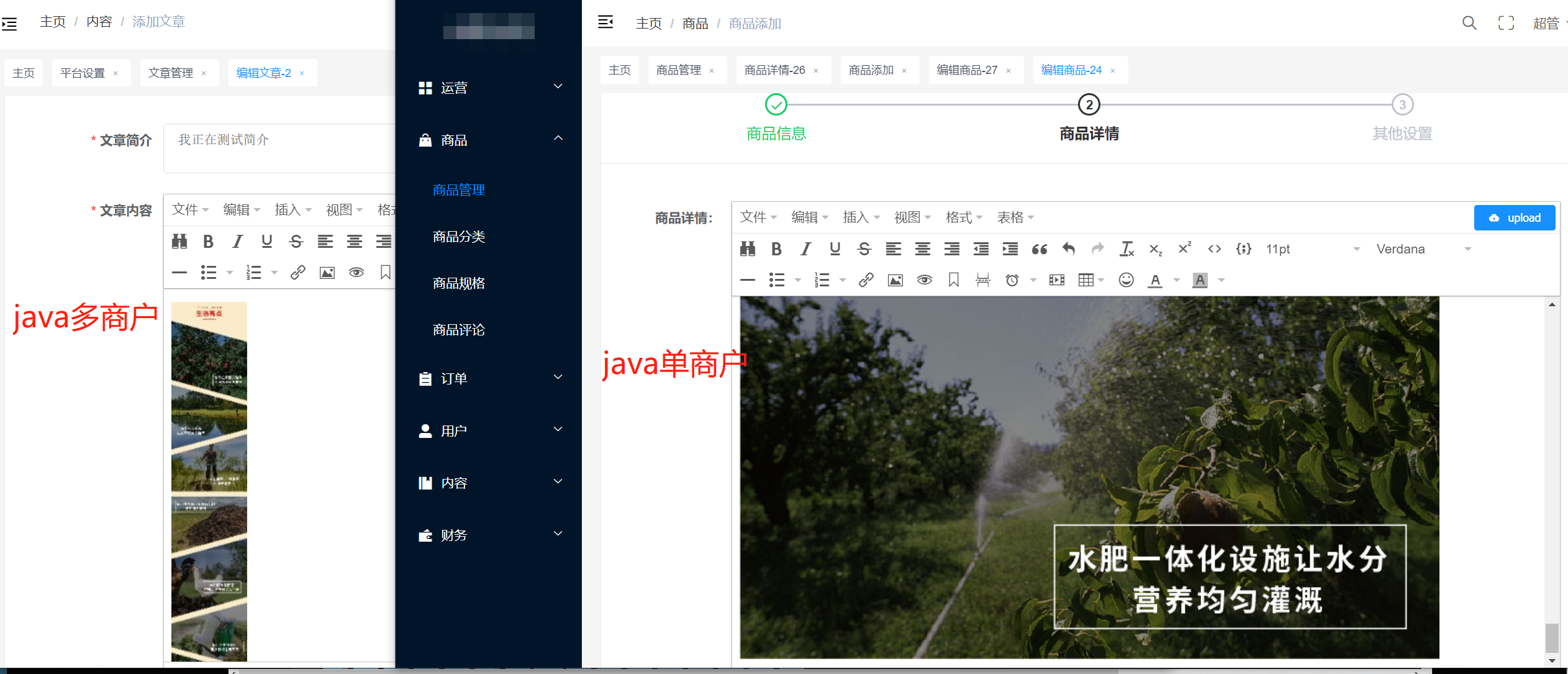Click the 文章简介 text input field

click(x=279, y=148)
